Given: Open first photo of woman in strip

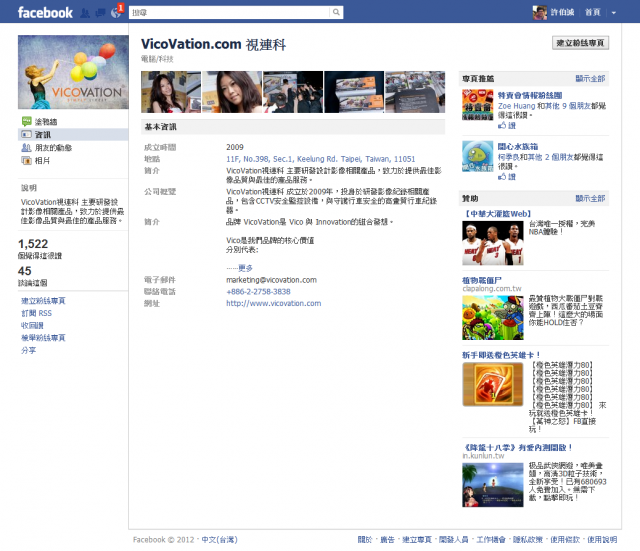Looking at the screenshot, I should point(171,92).
